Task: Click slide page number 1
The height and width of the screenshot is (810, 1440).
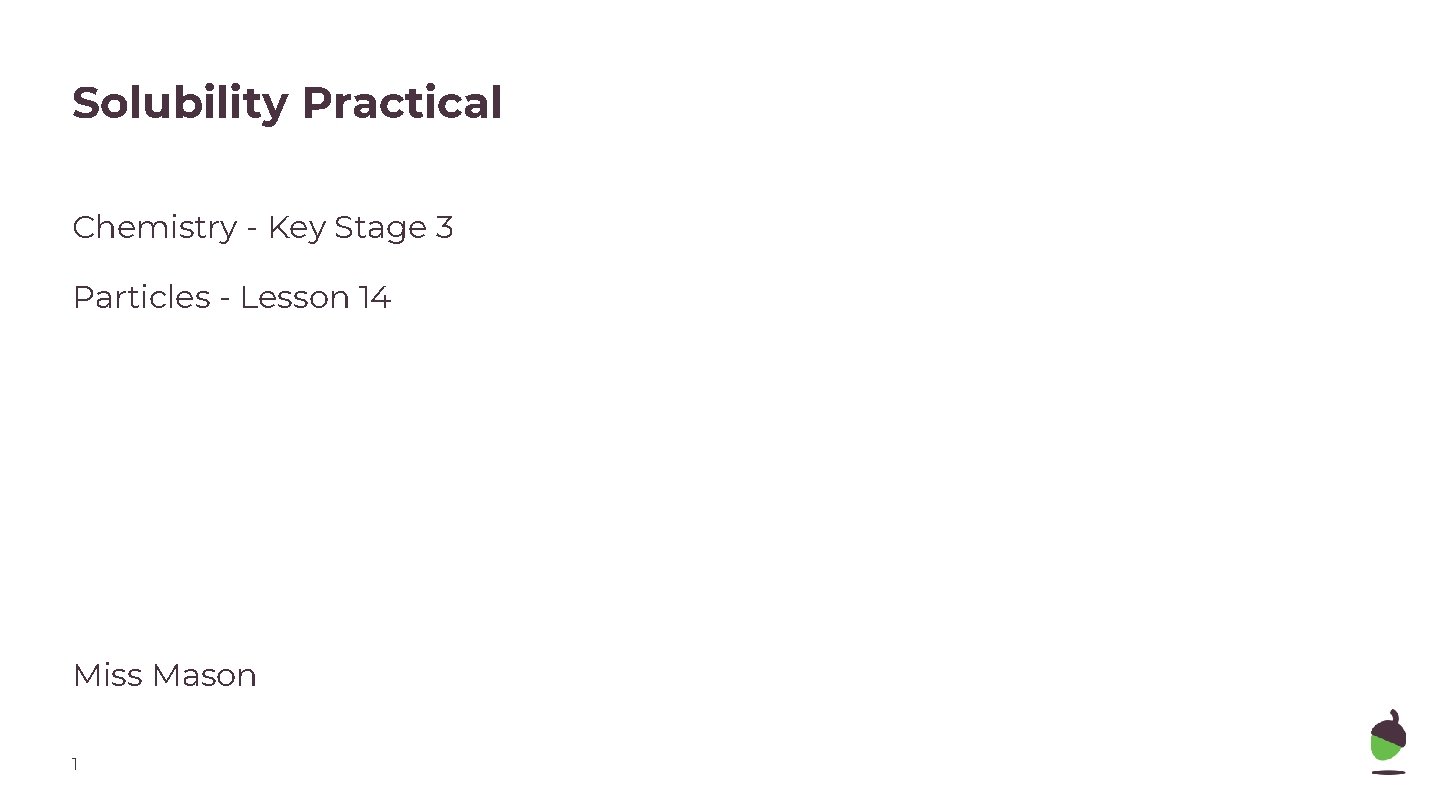Action: pos(75,765)
